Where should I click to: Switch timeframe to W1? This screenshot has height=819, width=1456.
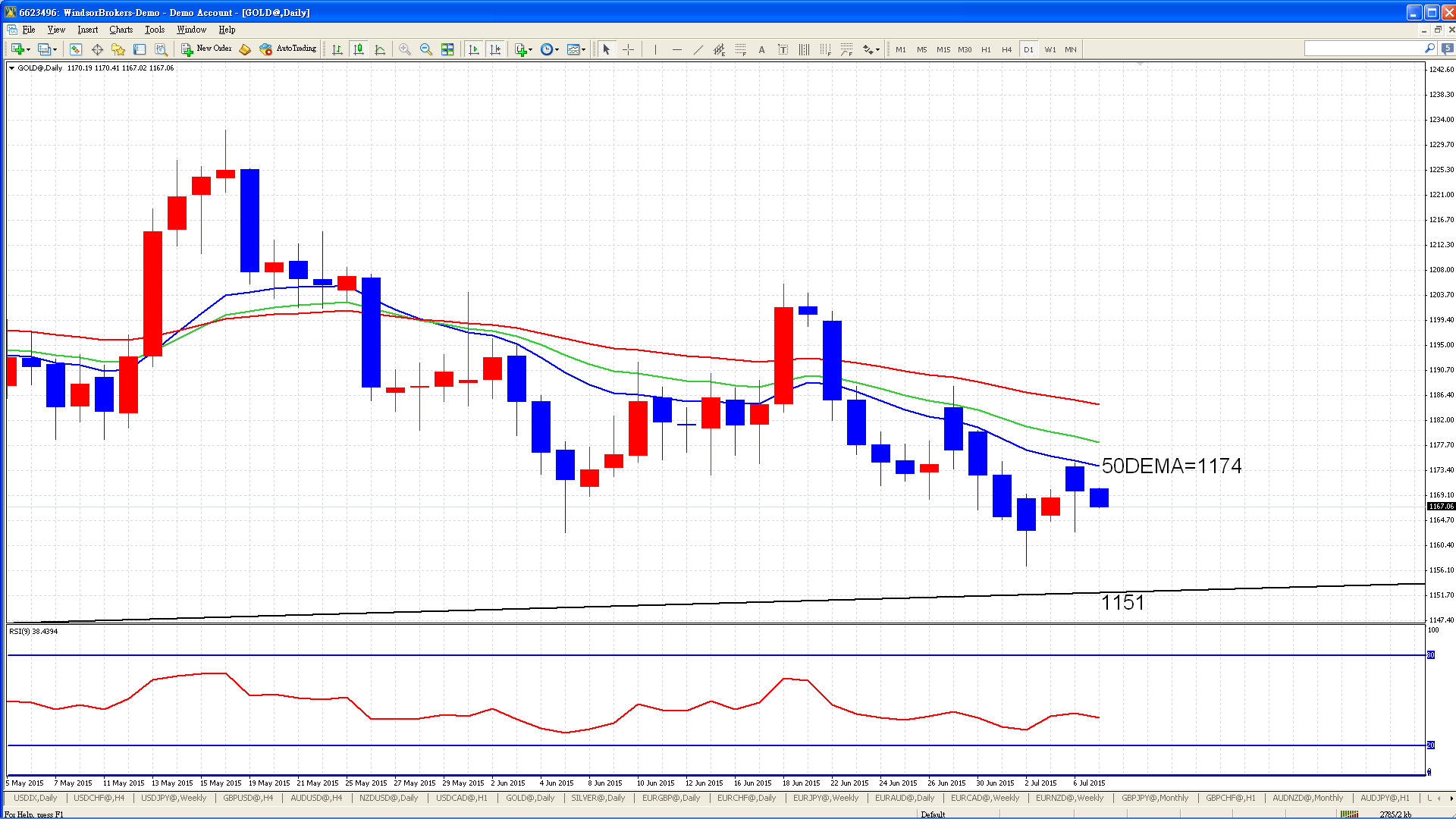(1050, 49)
